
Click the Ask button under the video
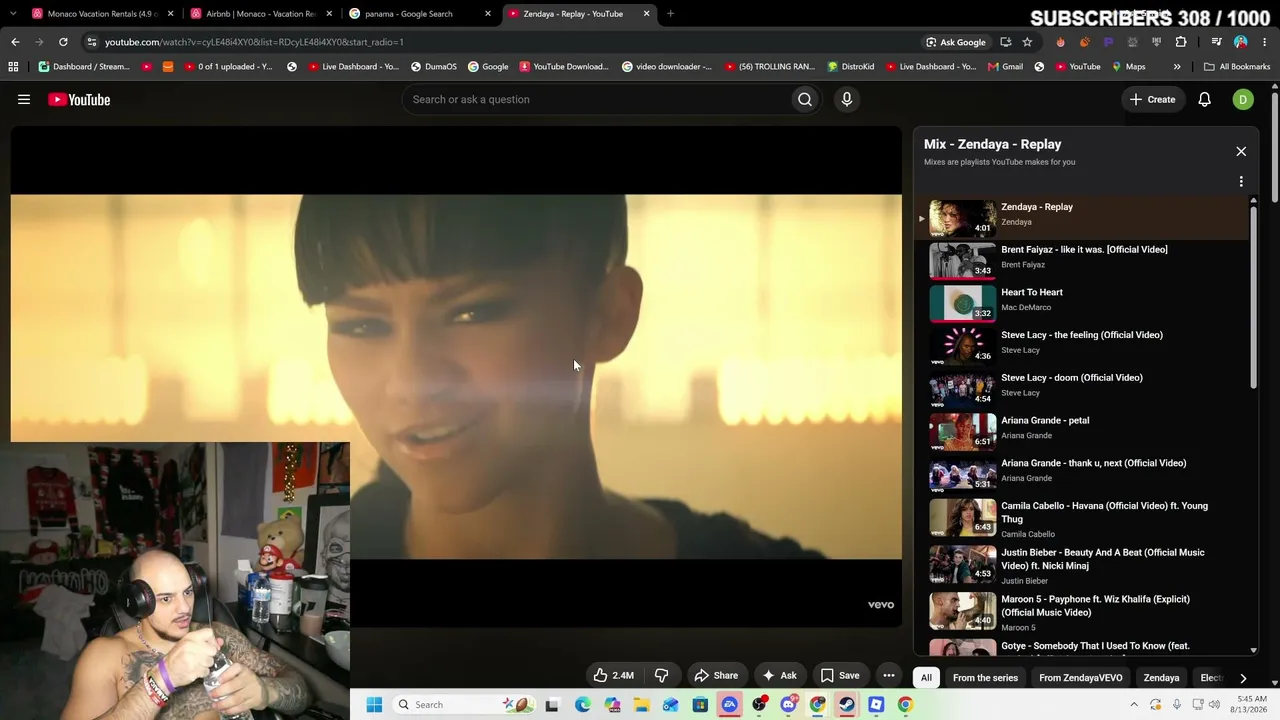pos(779,675)
